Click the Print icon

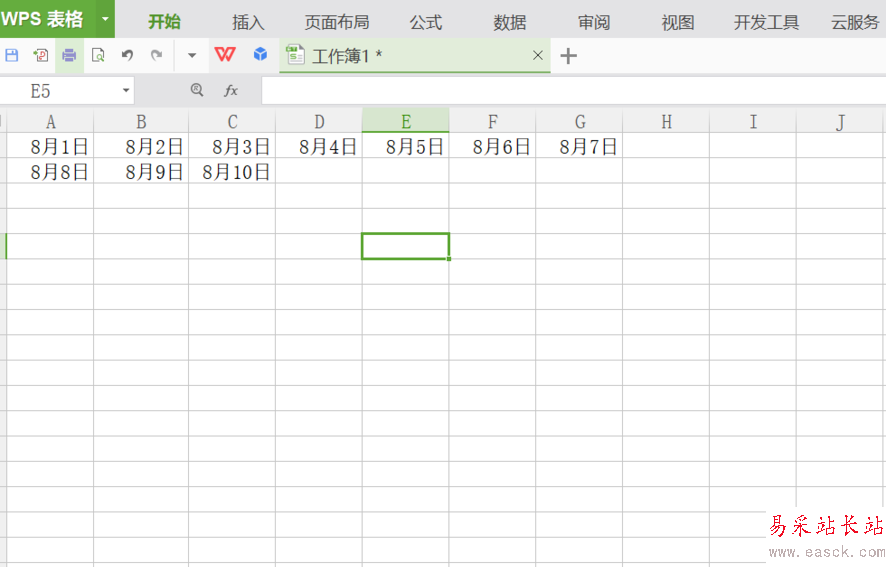point(69,55)
